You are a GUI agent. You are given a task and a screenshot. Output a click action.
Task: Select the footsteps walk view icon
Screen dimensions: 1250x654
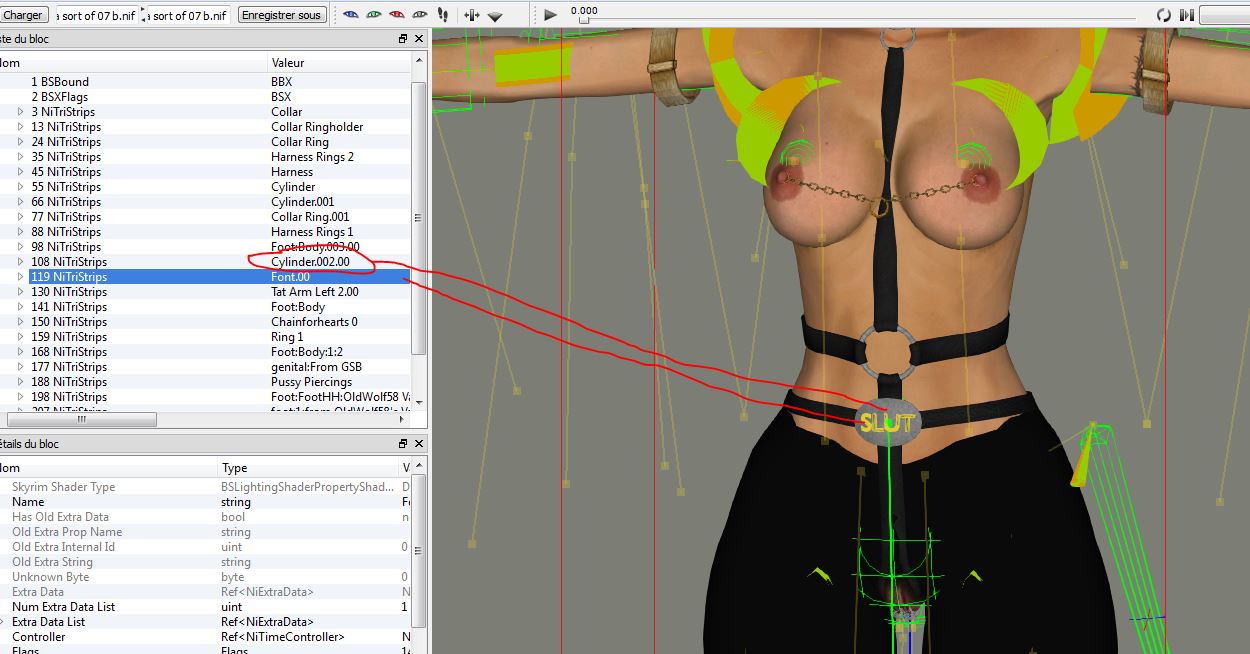pos(443,15)
